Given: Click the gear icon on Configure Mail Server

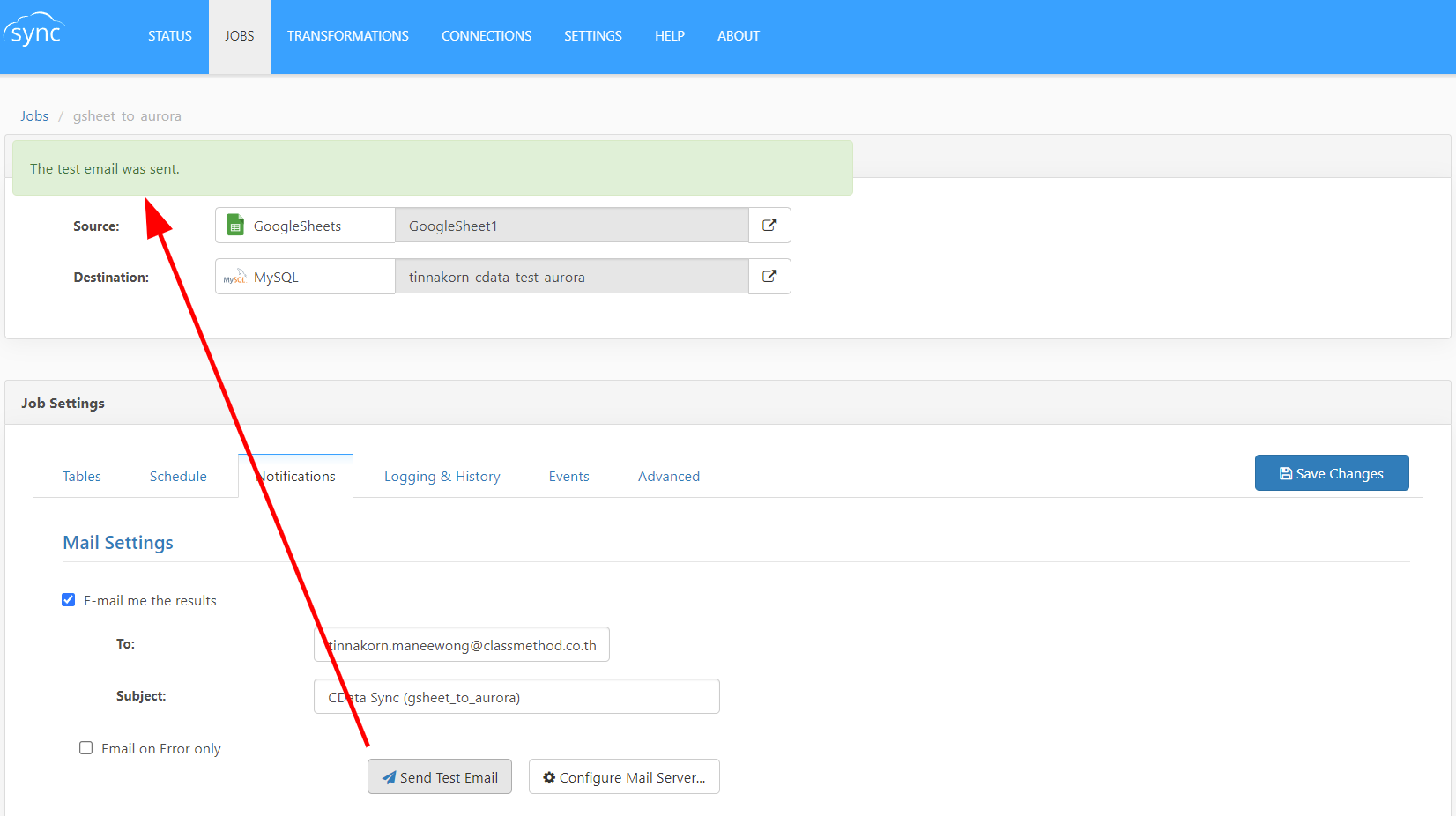Looking at the screenshot, I should (x=549, y=777).
